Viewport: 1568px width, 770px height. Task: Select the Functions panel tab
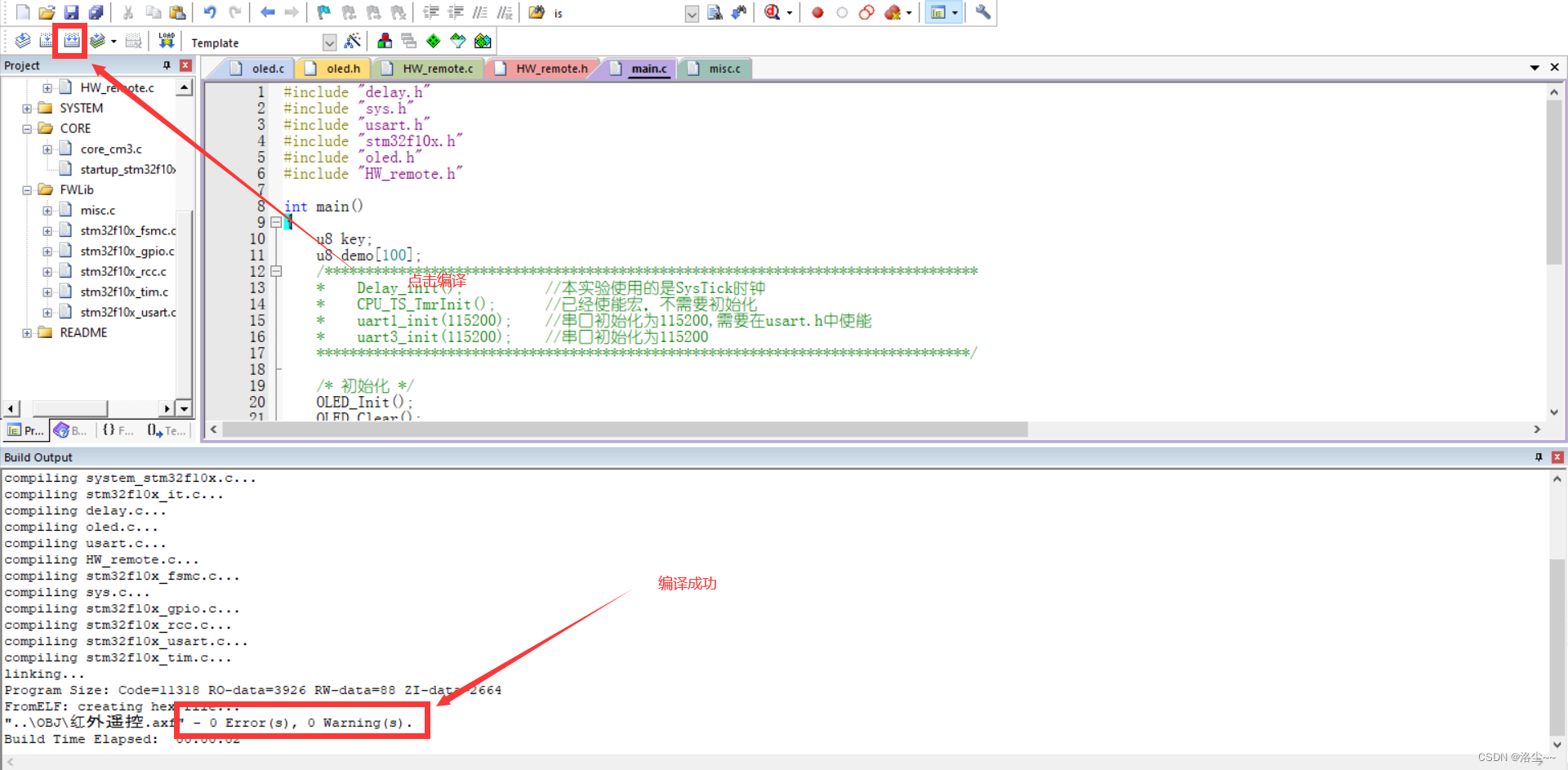coord(118,430)
